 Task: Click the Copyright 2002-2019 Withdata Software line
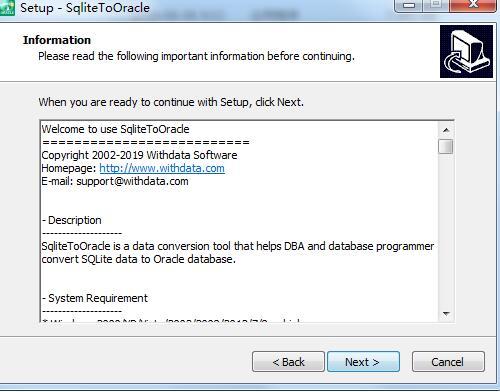[x=139, y=155]
